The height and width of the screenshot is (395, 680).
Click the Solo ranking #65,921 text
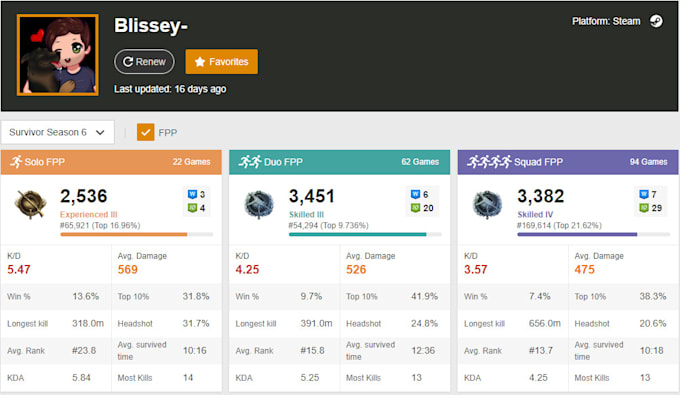click(100, 225)
